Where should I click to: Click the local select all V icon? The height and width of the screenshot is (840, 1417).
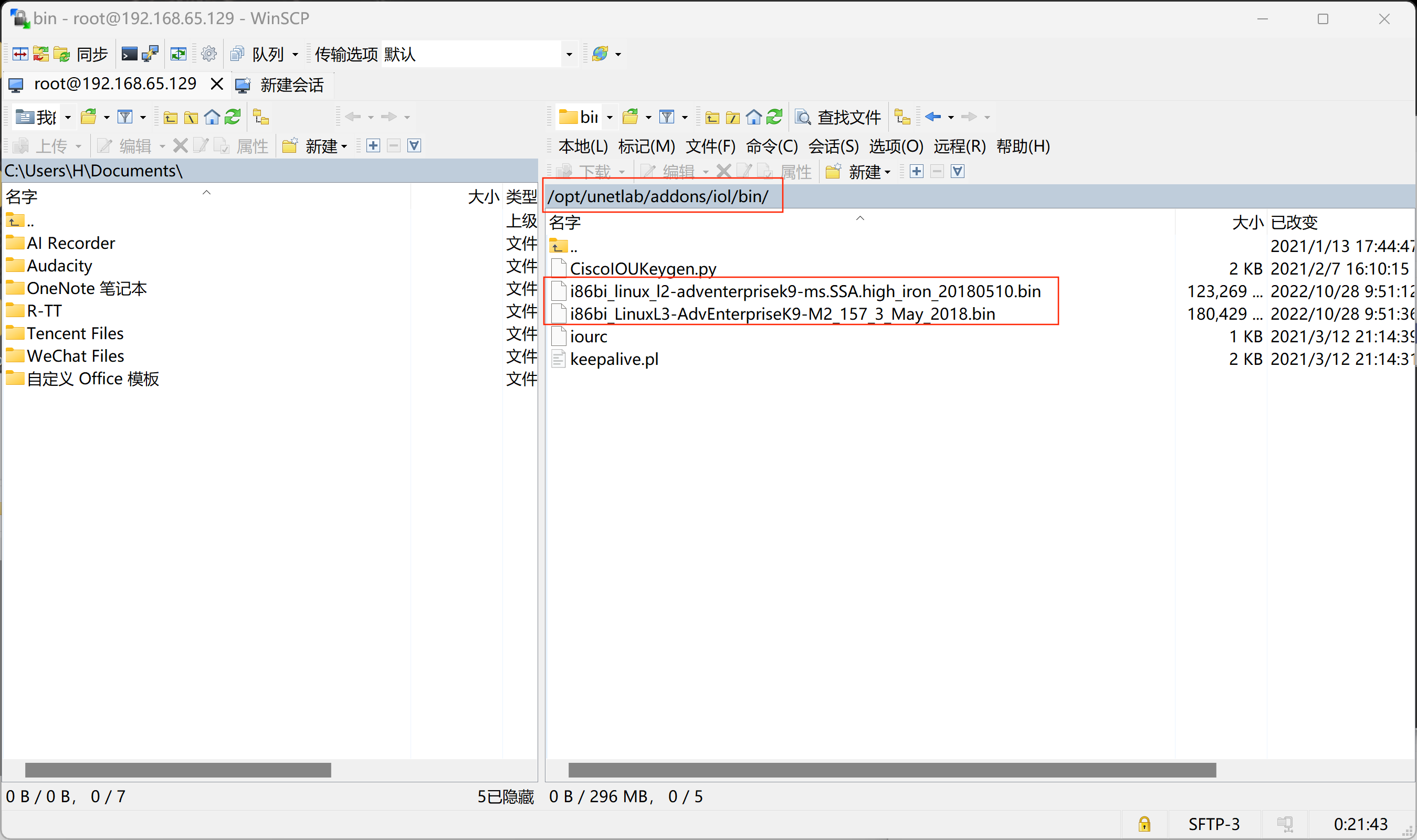coord(414,145)
